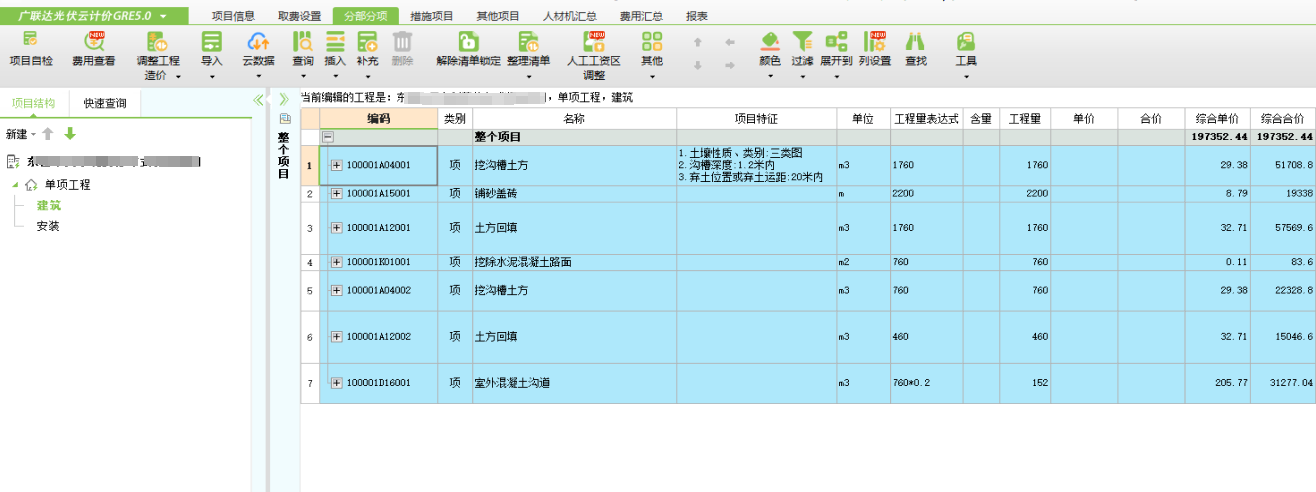The image size is (1316, 492).
Task: Click the 查询 query icon
Action: [303, 42]
